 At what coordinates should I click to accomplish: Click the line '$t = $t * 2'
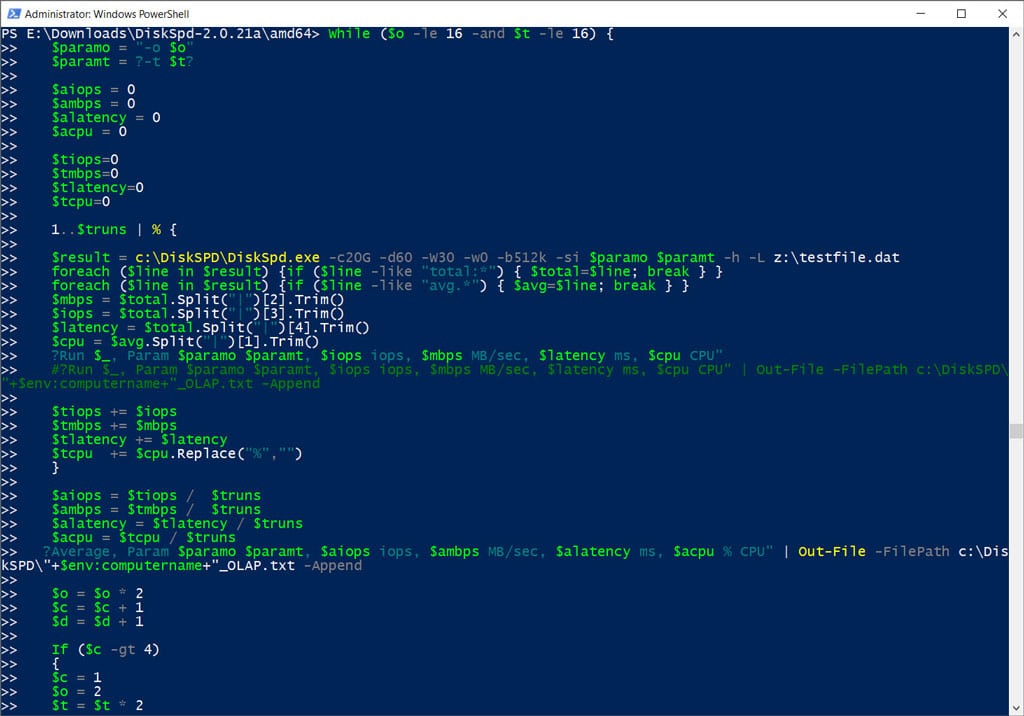coord(97,706)
